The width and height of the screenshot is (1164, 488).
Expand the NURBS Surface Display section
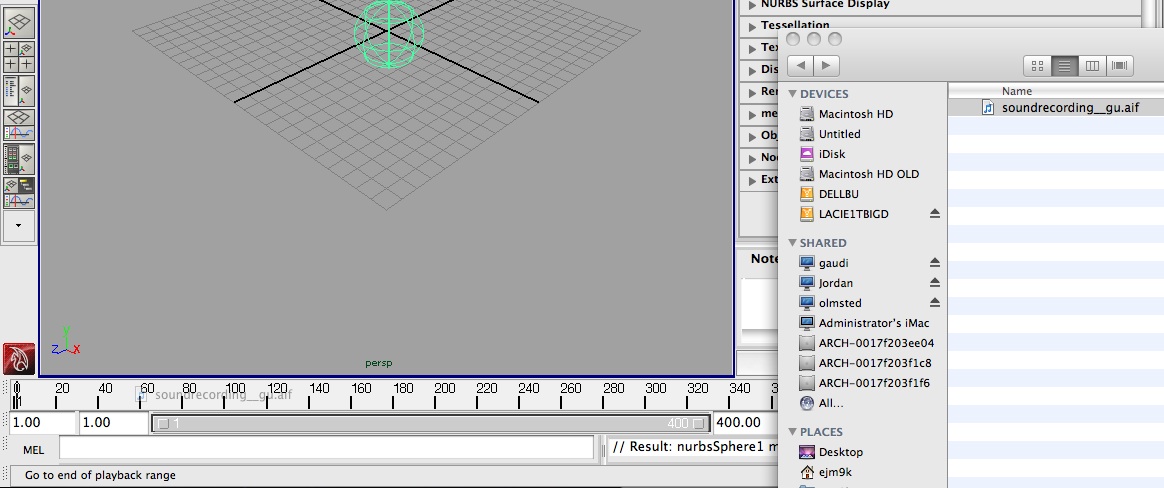click(x=752, y=4)
